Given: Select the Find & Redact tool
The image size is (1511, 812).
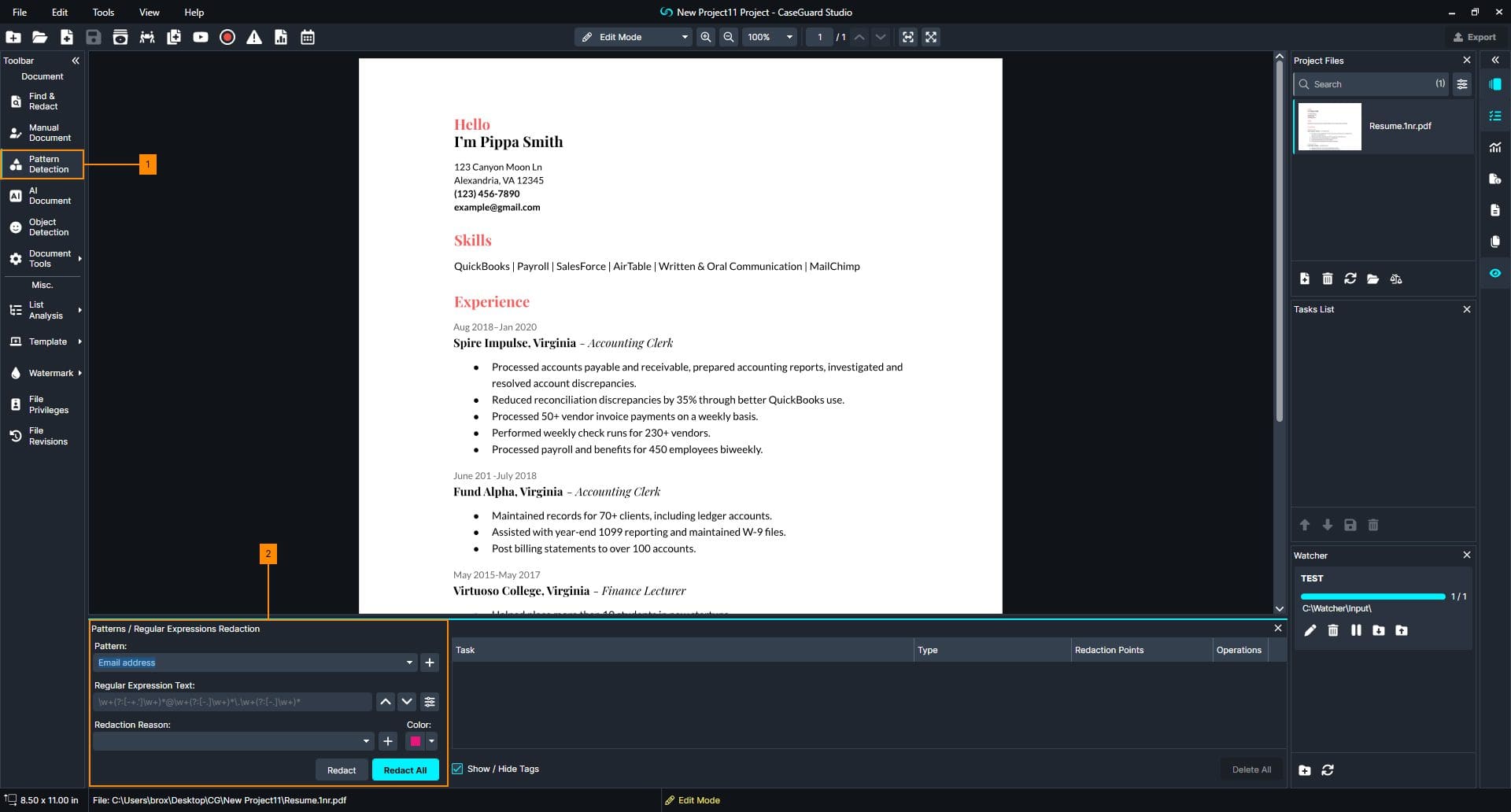Looking at the screenshot, I should (42, 101).
